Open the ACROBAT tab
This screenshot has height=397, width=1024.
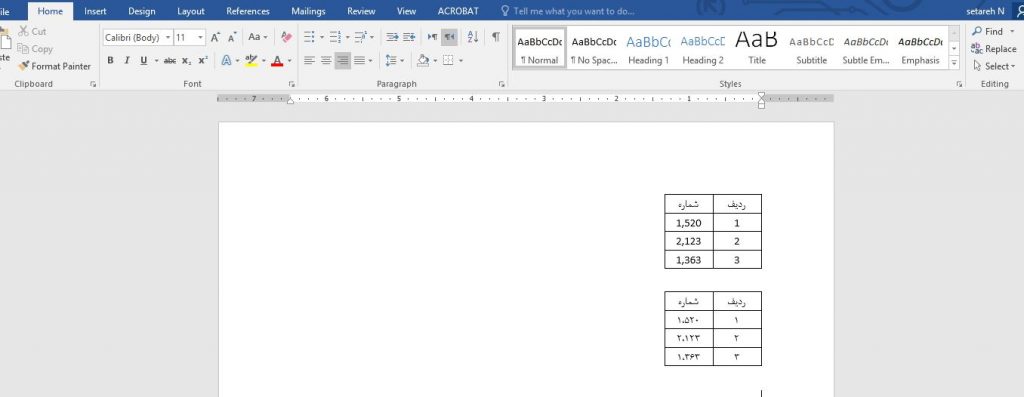point(458,11)
